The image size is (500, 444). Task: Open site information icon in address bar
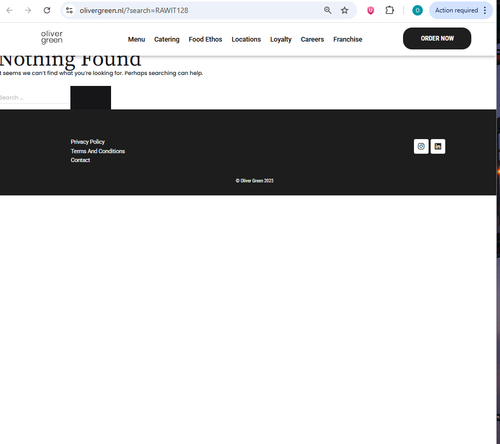tap(69, 10)
